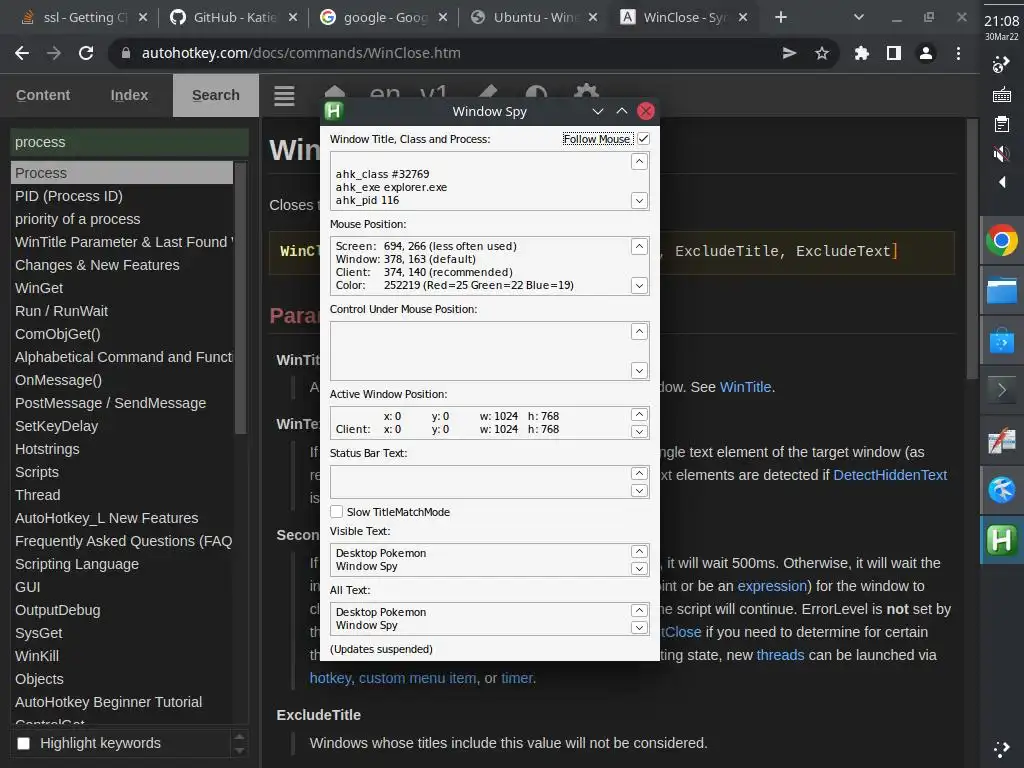Viewport: 1024px width, 768px height.
Task: Click the Chrome icon in the side panel
Action: (x=1001, y=240)
